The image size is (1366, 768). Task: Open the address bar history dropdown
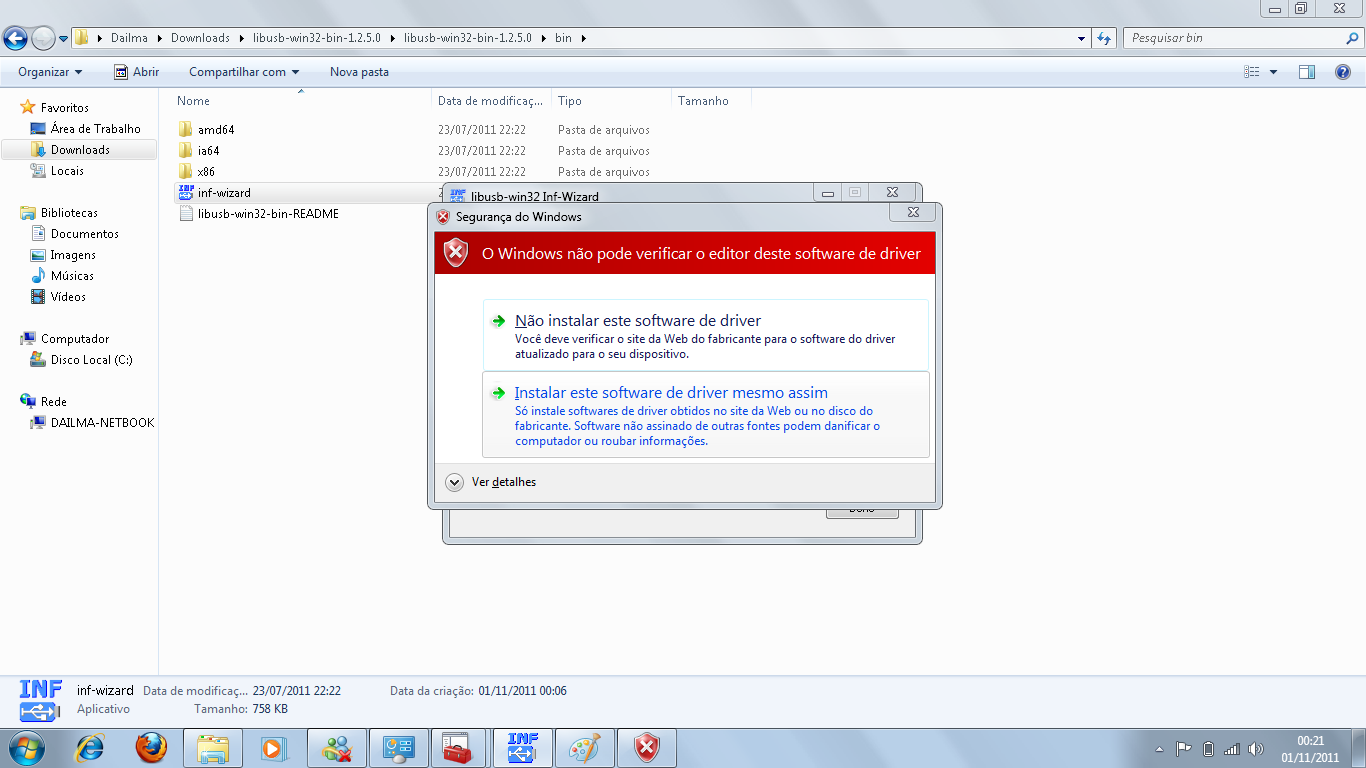(1082, 39)
